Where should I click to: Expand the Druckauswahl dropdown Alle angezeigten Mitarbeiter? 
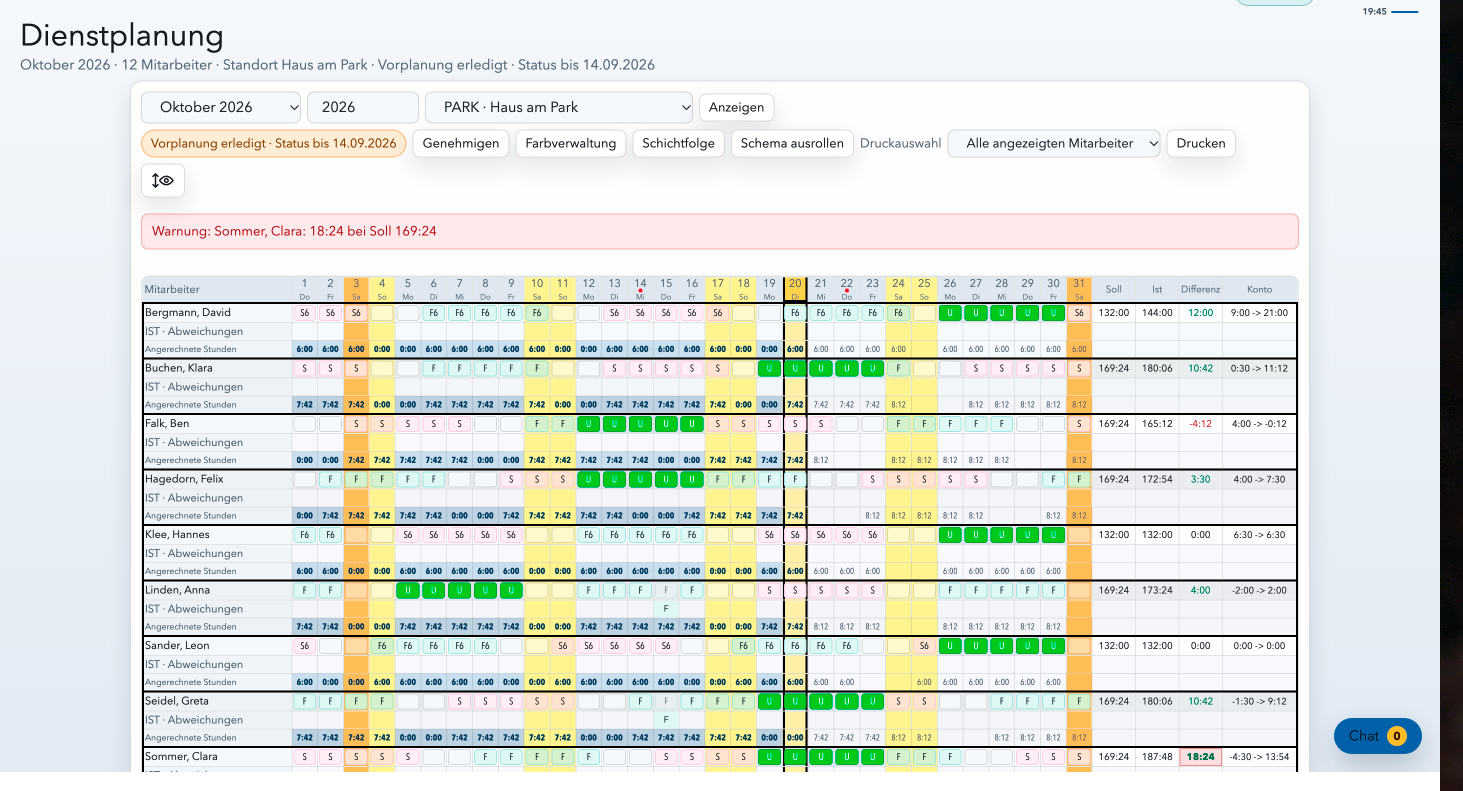click(x=1054, y=143)
